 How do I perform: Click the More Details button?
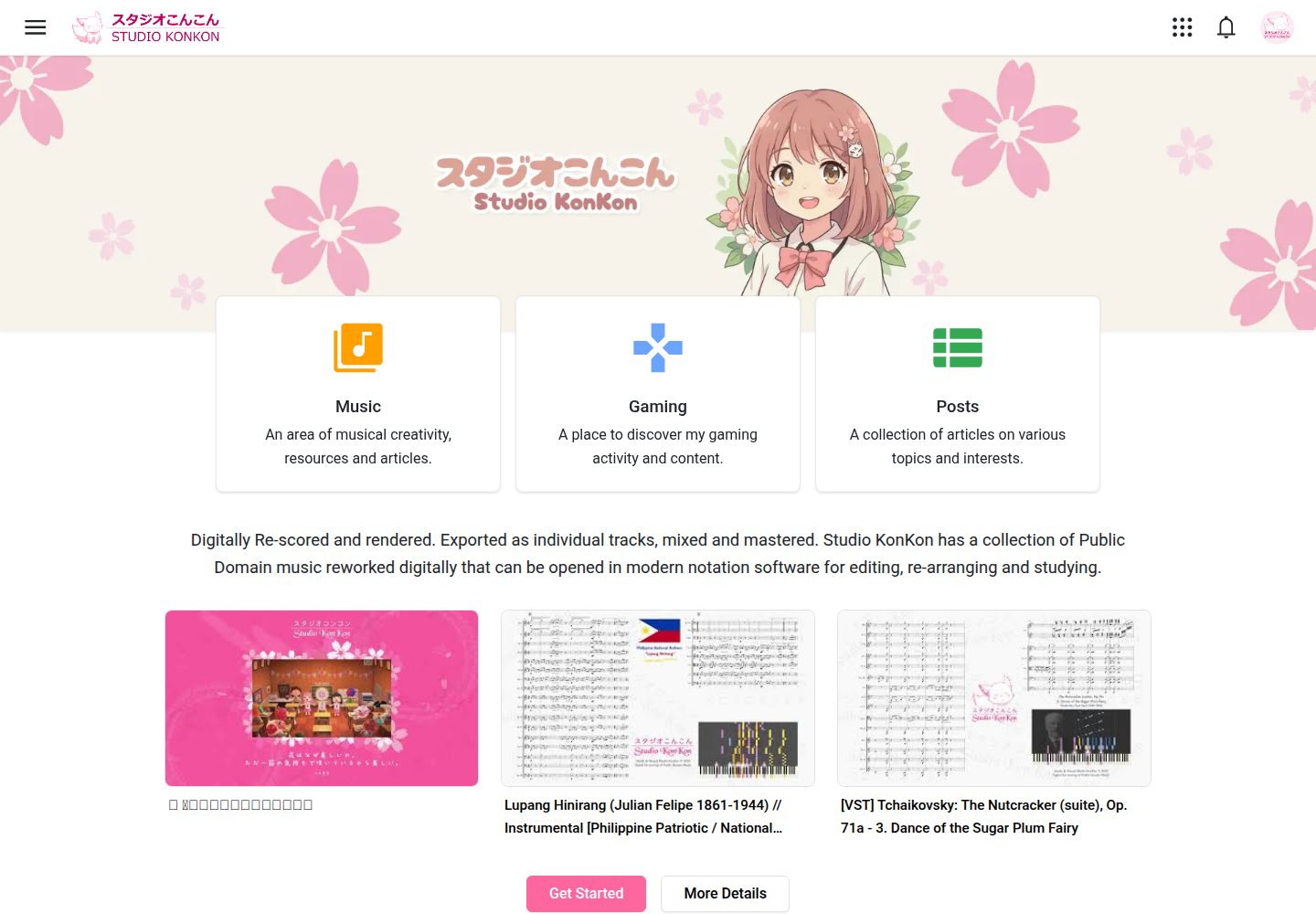pyautogui.click(x=726, y=894)
